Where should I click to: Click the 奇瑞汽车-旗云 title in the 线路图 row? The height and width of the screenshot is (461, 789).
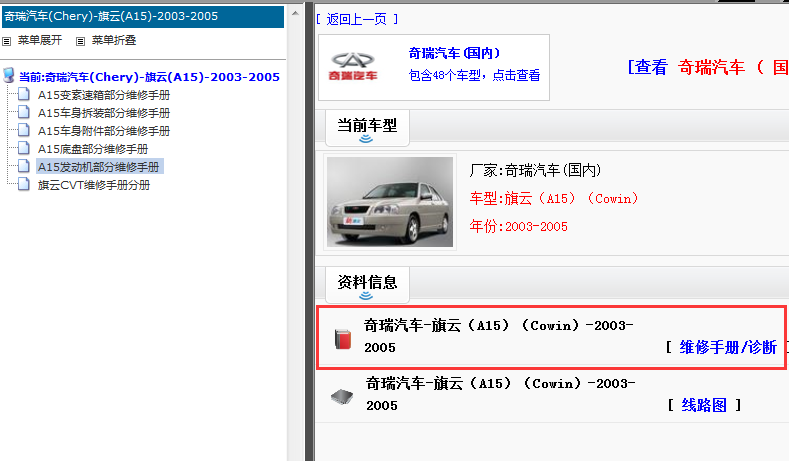coord(501,394)
